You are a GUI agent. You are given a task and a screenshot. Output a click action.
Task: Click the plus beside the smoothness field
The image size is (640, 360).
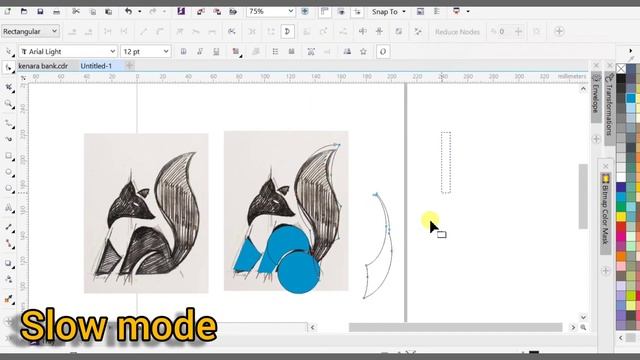click(518, 31)
